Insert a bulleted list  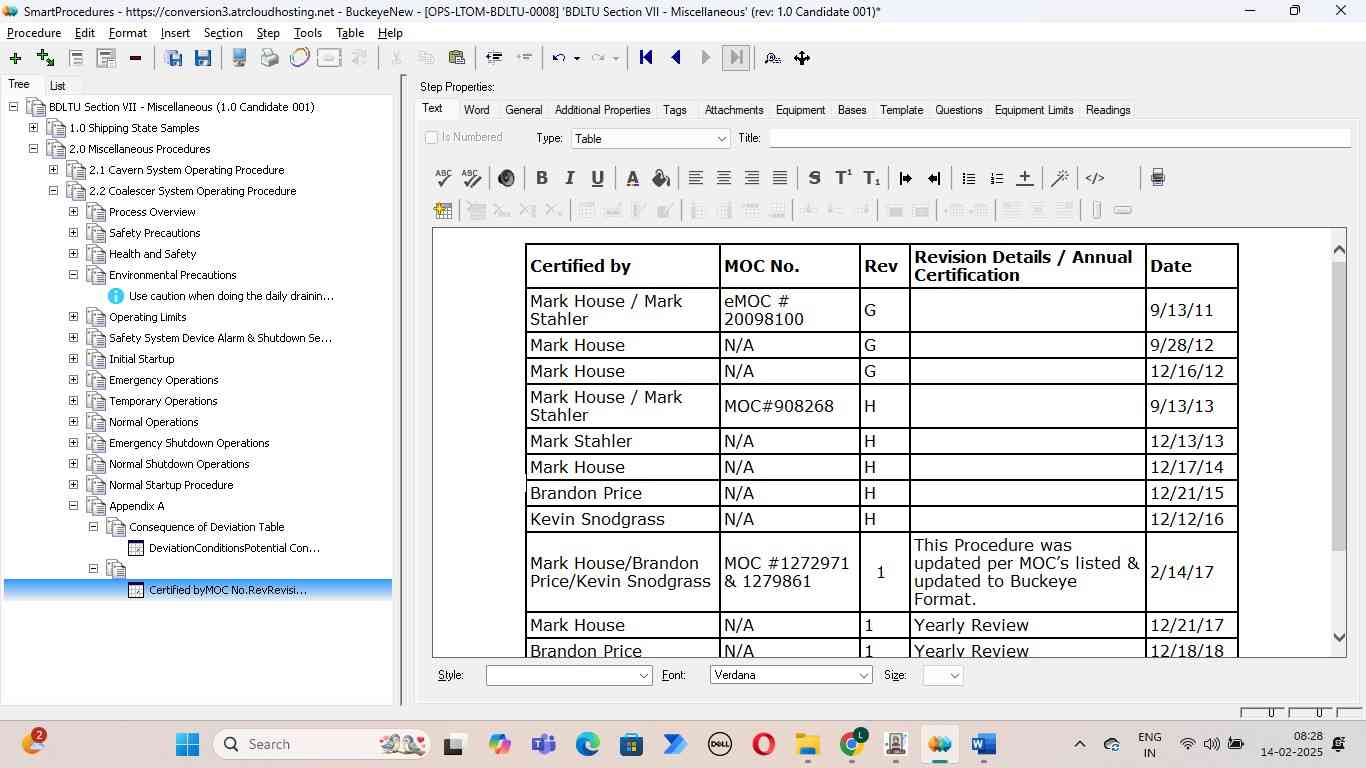[968, 178]
